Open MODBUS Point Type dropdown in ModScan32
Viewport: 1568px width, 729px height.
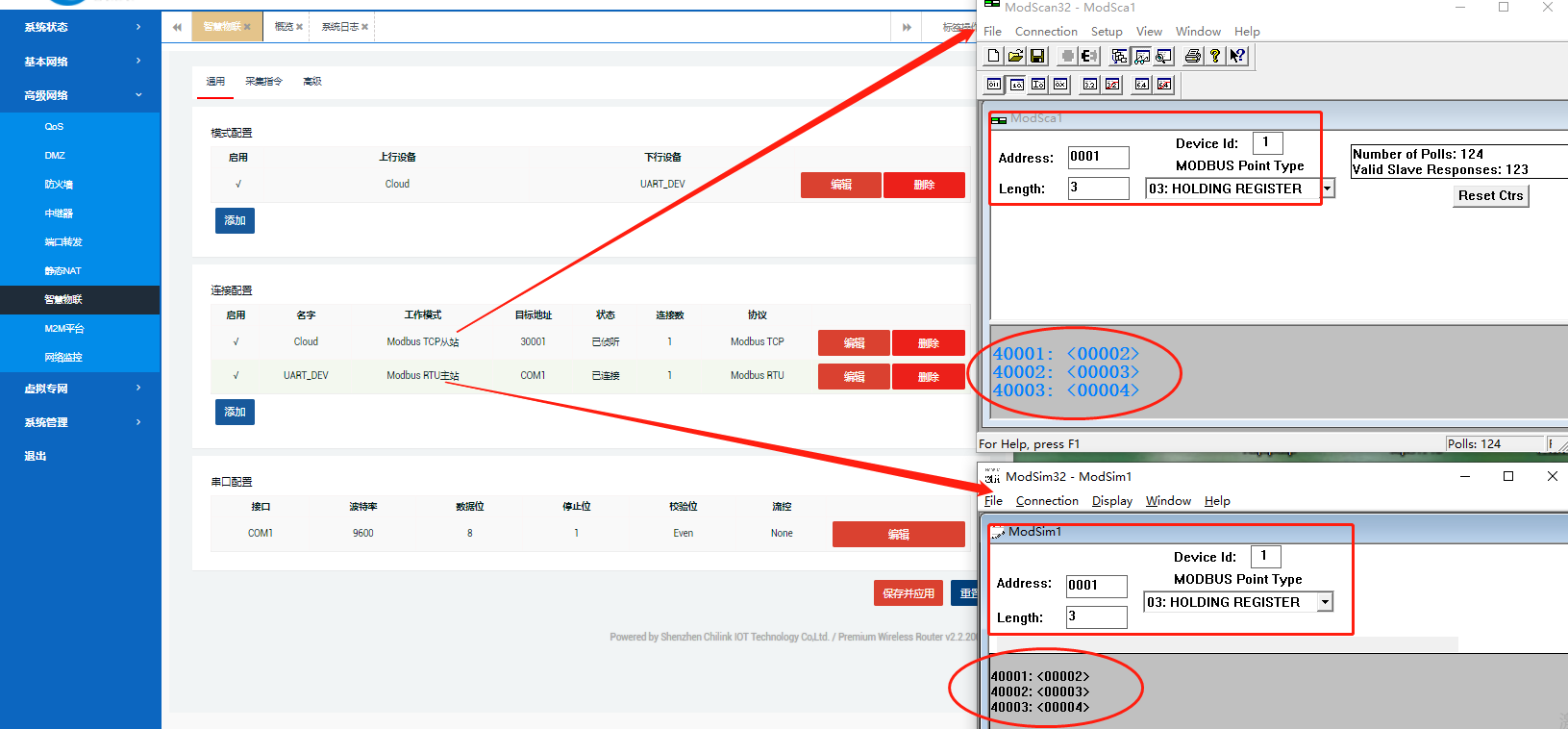pos(1327,189)
